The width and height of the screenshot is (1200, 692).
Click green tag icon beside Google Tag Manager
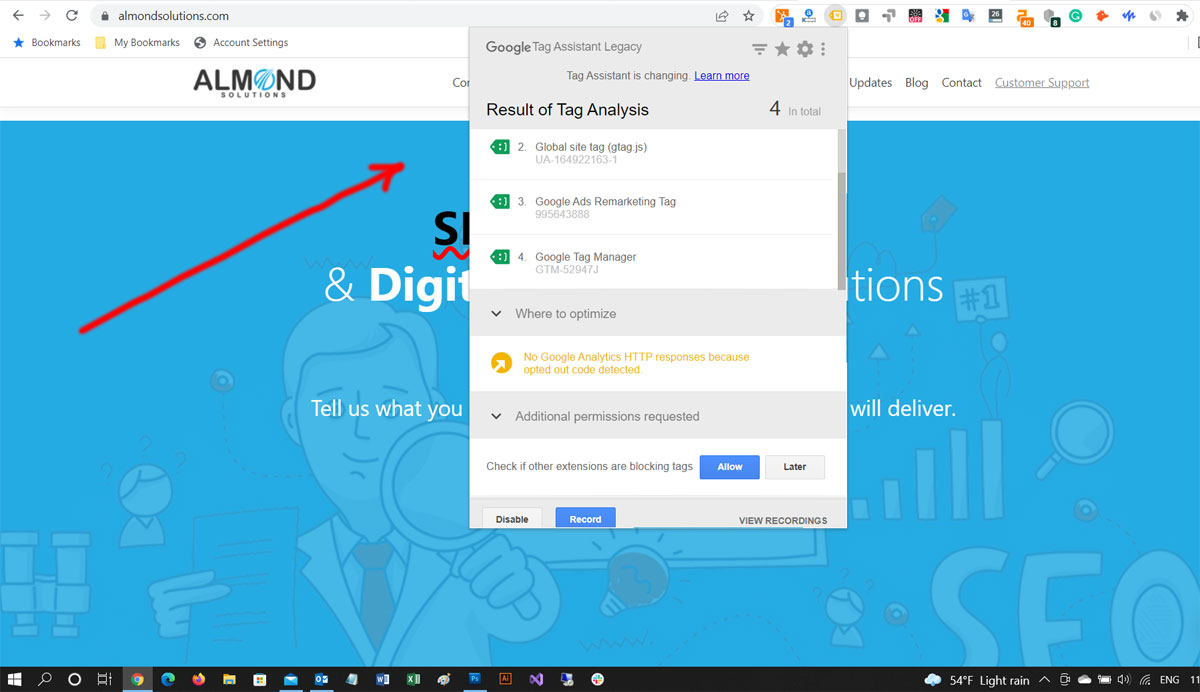click(500, 257)
